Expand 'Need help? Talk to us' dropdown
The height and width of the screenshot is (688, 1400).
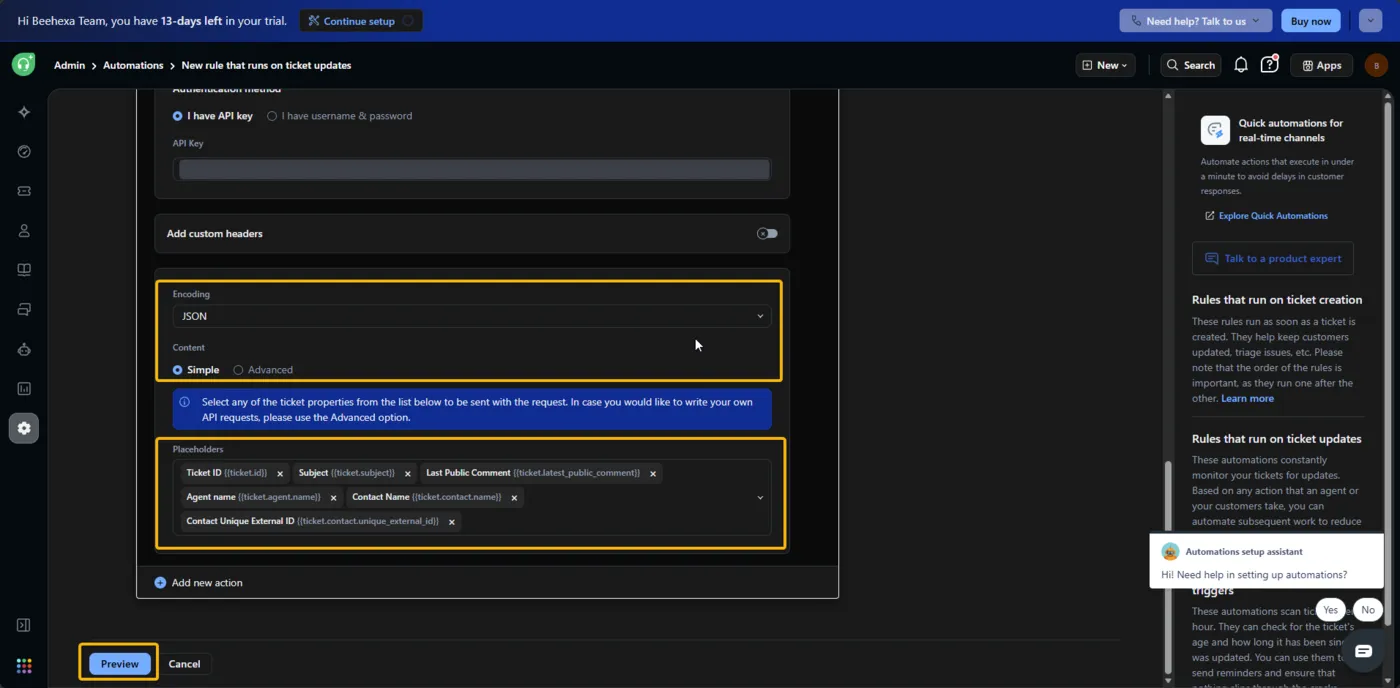point(1196,20)
